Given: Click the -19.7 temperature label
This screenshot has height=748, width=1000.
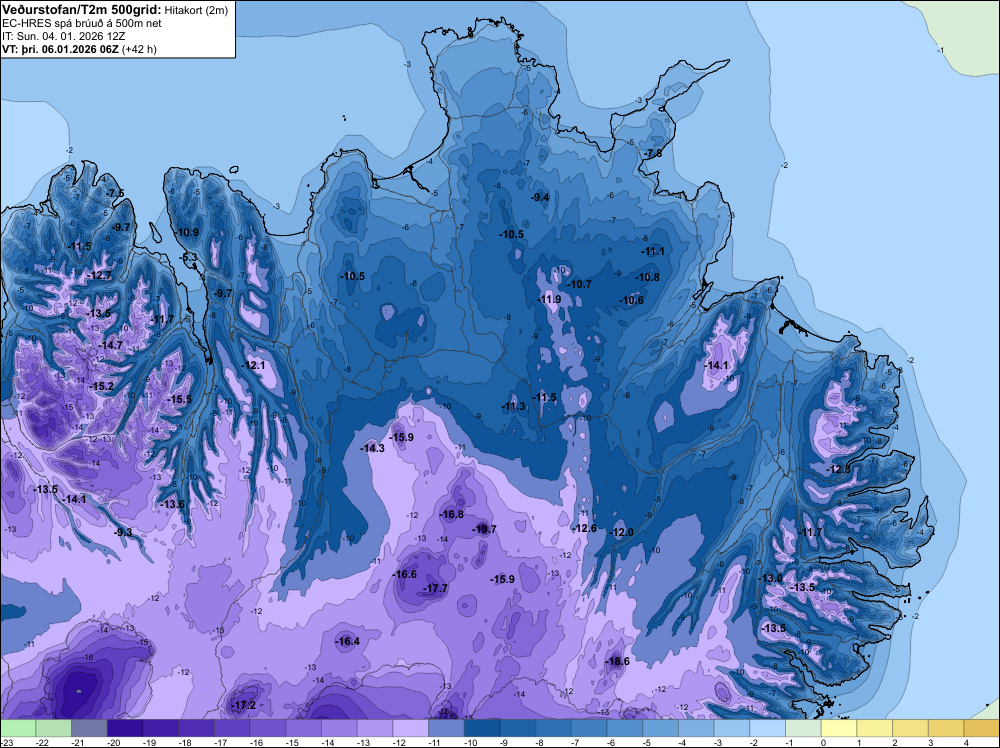Looking at the screenshot, I should coord(484,529).
